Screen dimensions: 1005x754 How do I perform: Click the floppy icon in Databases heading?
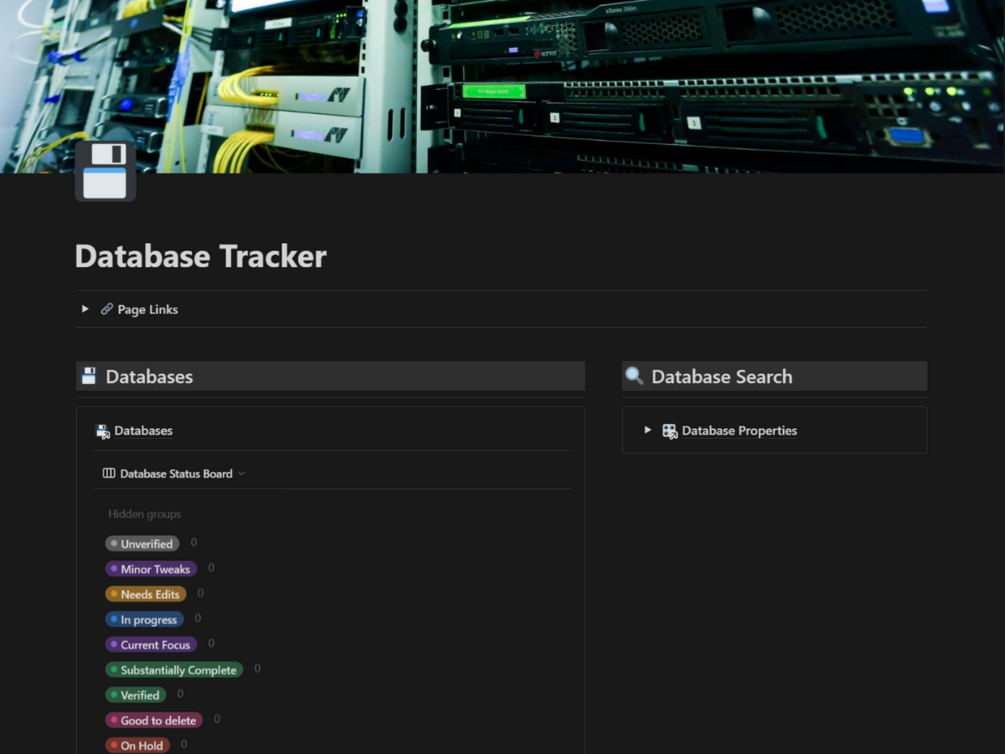coord(89,376)
